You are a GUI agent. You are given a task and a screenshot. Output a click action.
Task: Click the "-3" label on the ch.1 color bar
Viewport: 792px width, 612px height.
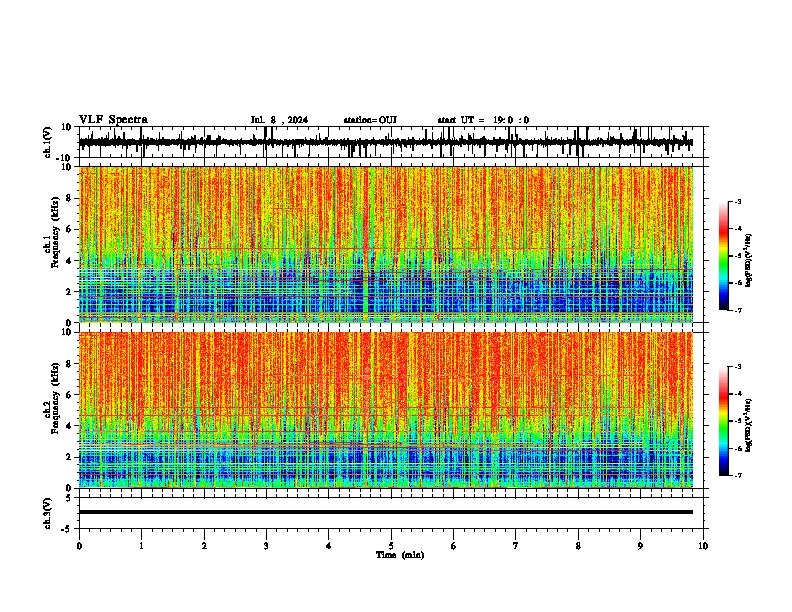coord(737,201)
